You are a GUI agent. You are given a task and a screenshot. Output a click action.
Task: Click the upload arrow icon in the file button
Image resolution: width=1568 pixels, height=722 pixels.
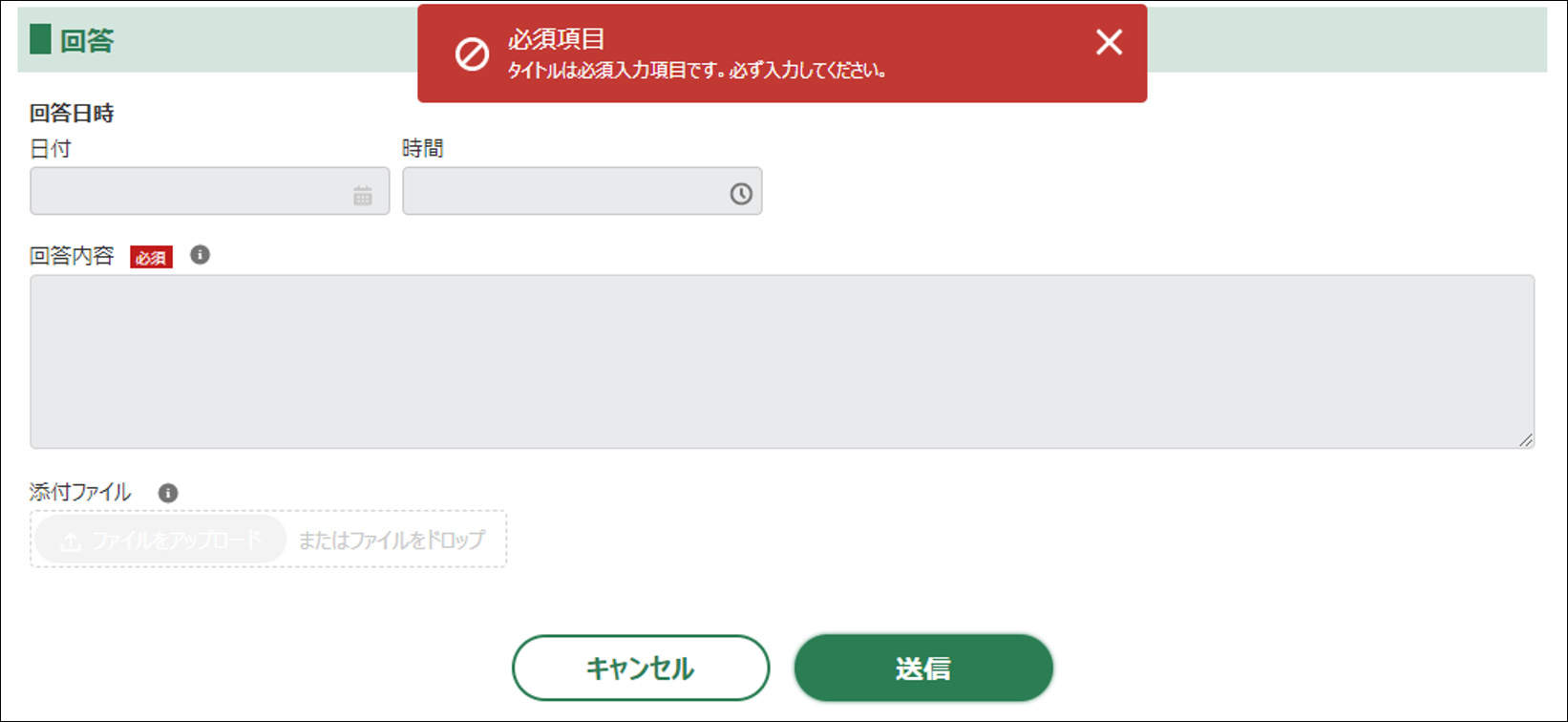point(71,541)
